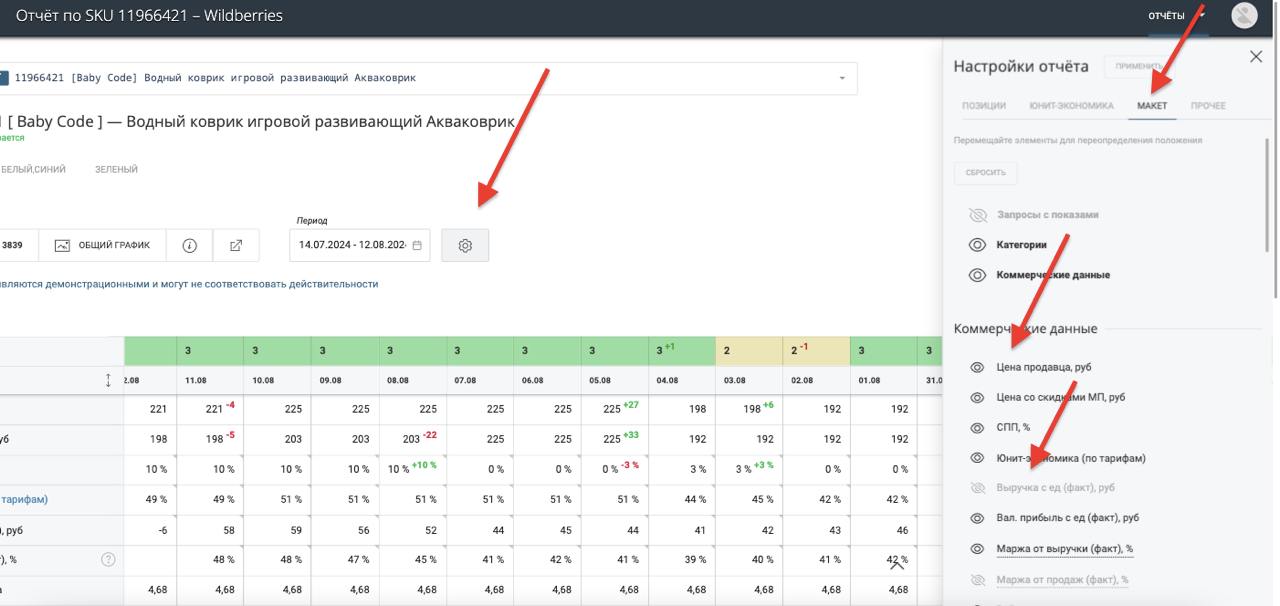
Task: Click the cell 3 % with +3 % change
Action: click(x=750, y=469)
